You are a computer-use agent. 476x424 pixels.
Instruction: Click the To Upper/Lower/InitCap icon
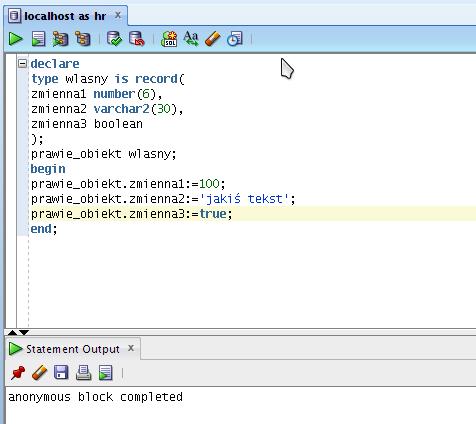(191, 39)
